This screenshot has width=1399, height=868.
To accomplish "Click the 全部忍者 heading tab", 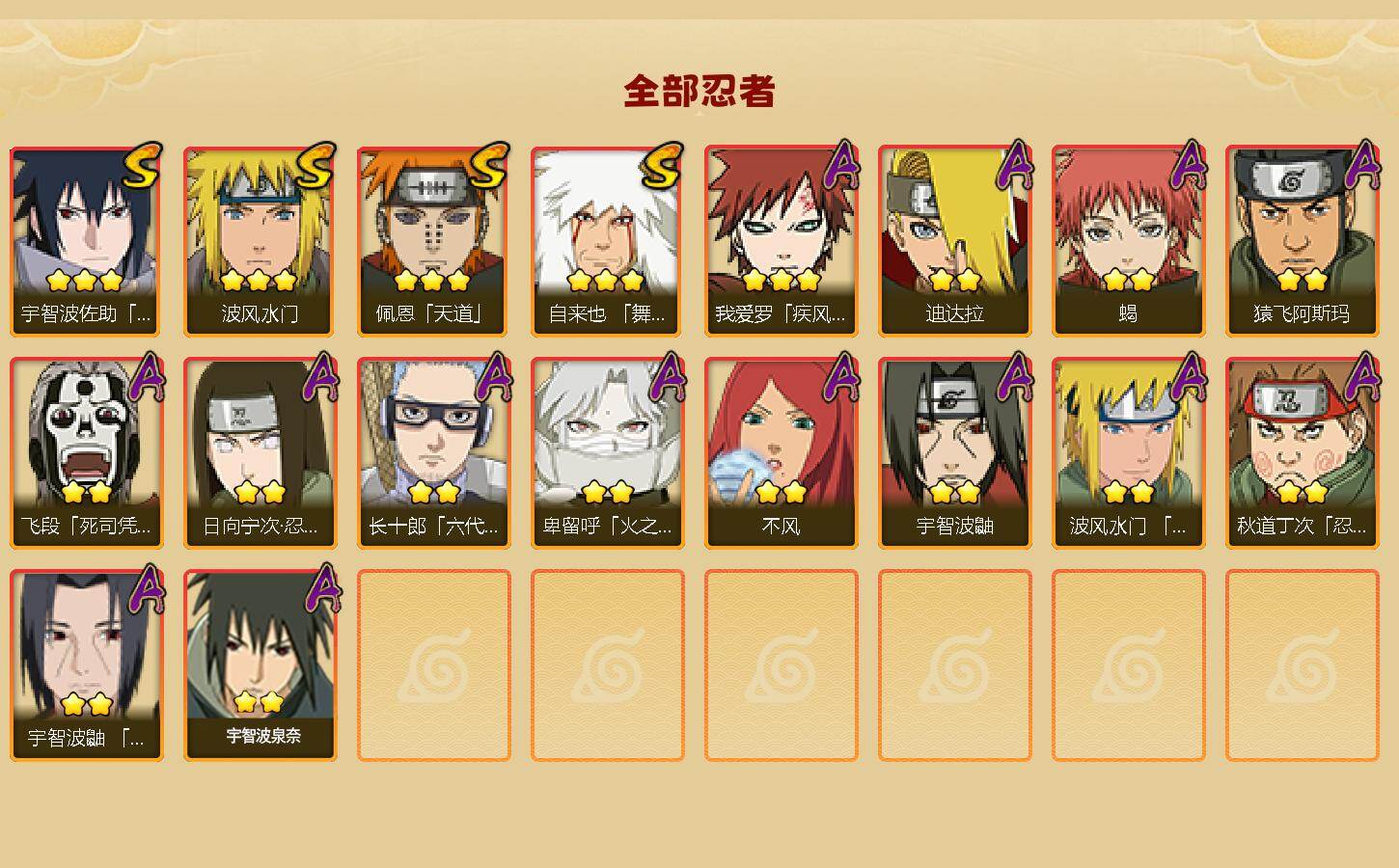I will point(699,92).
